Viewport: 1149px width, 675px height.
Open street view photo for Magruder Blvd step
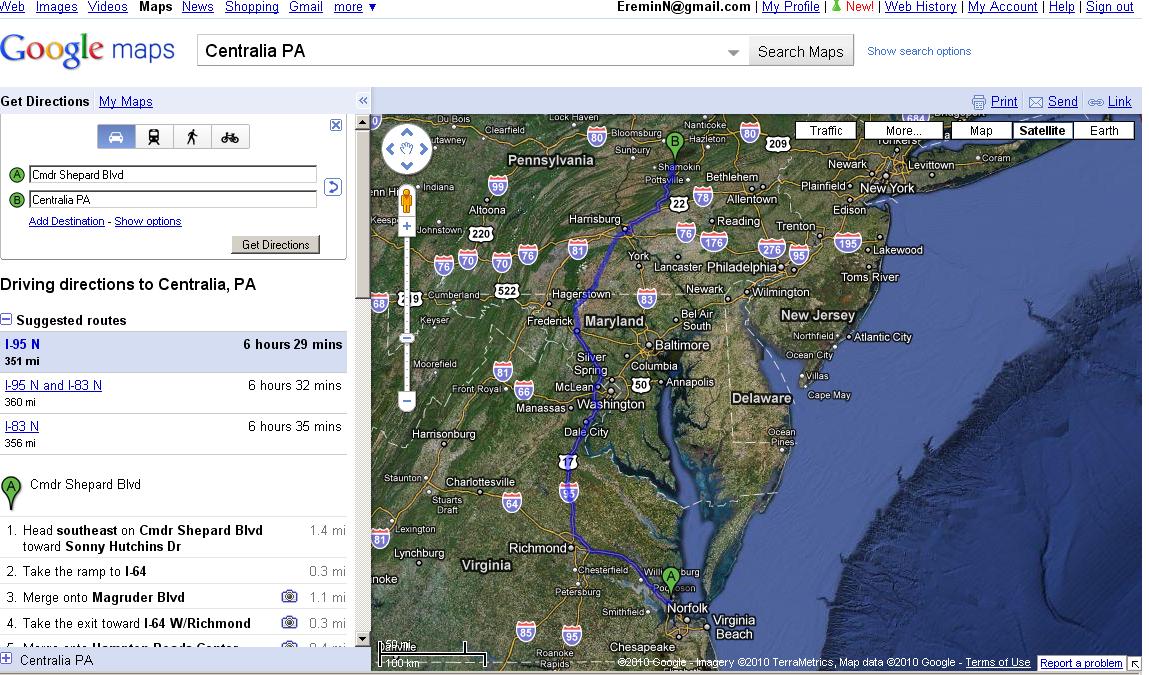(x=289, y=597)
